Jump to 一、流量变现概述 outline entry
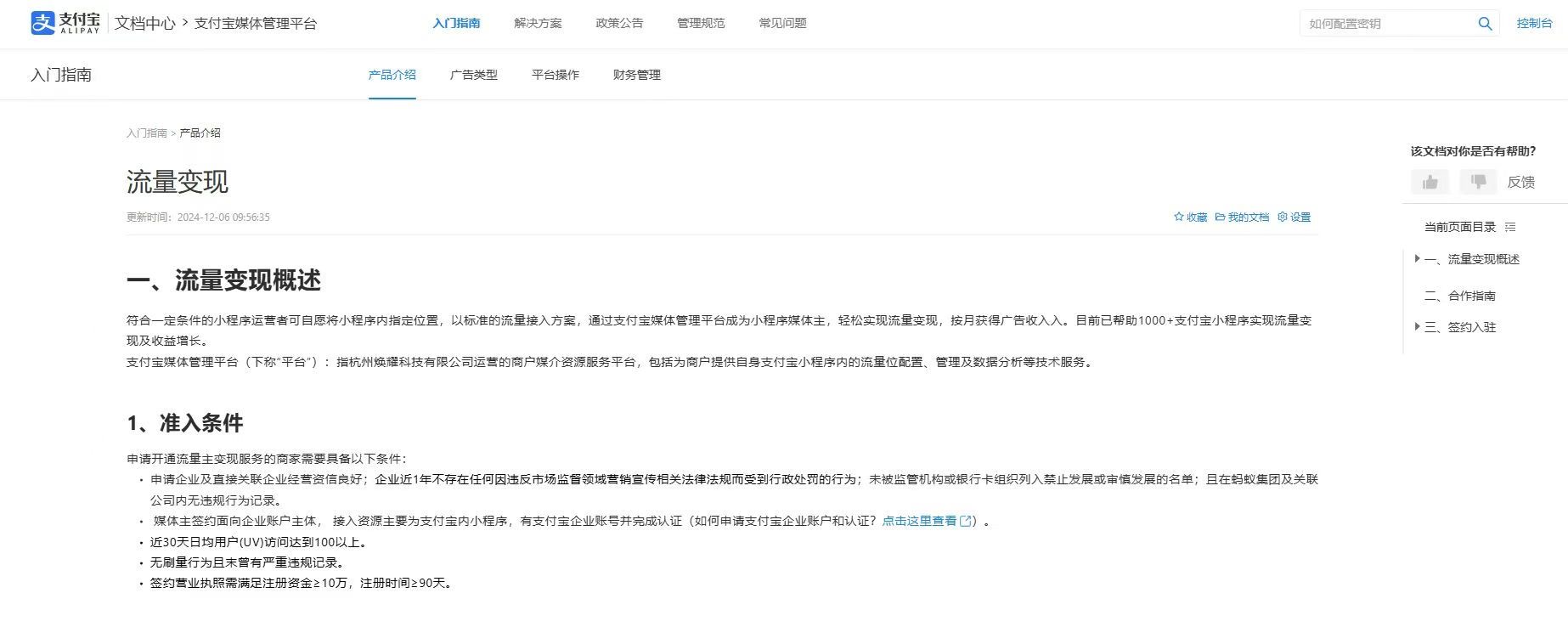Image resolution: width=1568 pixels, height=627 pixels. pos(1471,259)
